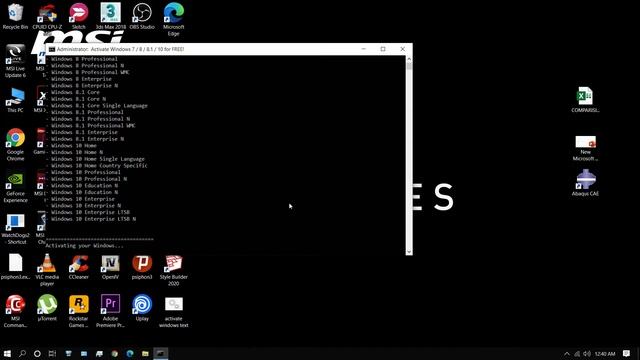Launch uTorrent desktop shortcut
Image resolution: width=640 pixels, height=360 pixels.
(x=47, y=308)
